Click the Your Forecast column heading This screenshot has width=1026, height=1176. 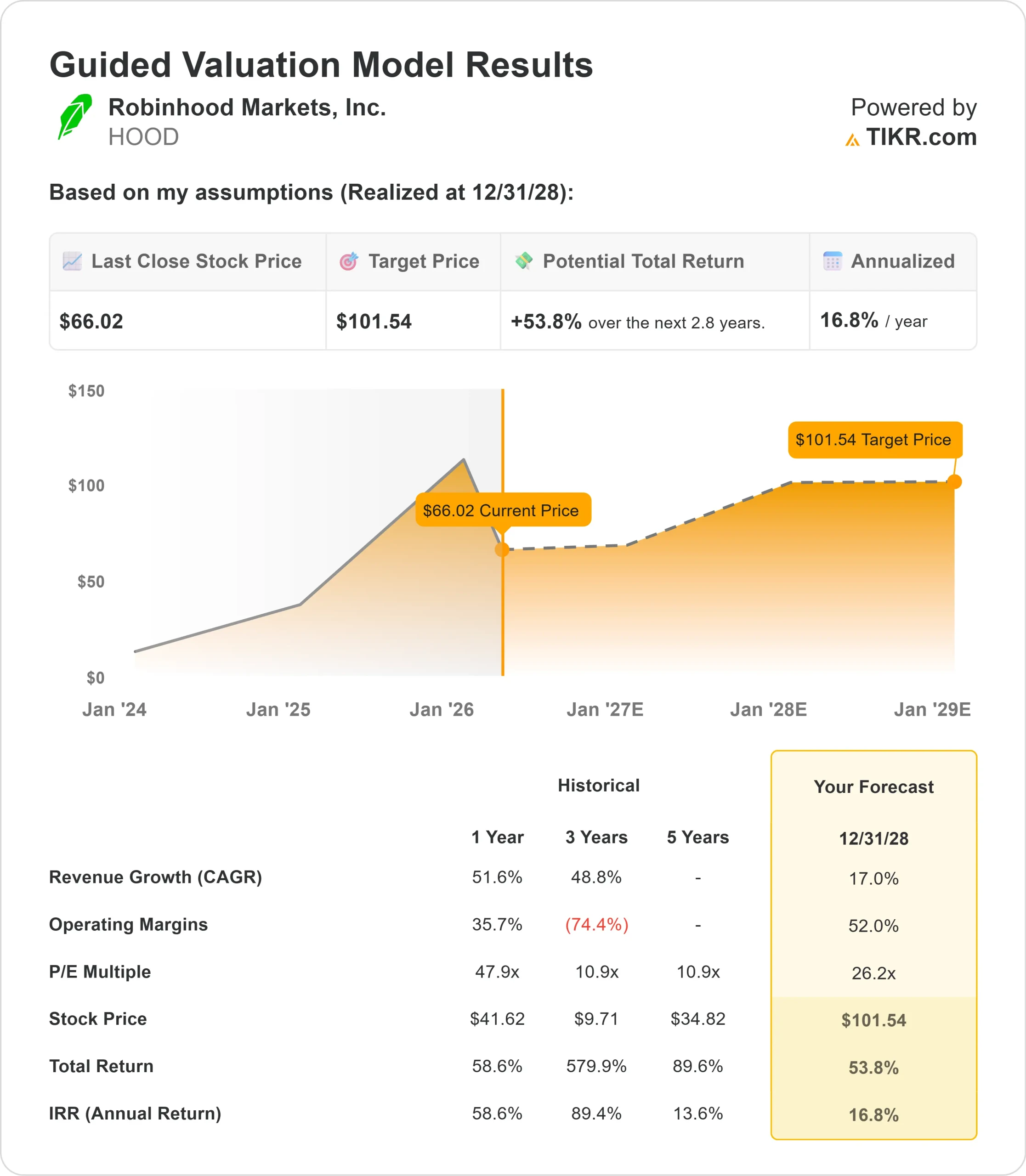[x=873, y=786]
